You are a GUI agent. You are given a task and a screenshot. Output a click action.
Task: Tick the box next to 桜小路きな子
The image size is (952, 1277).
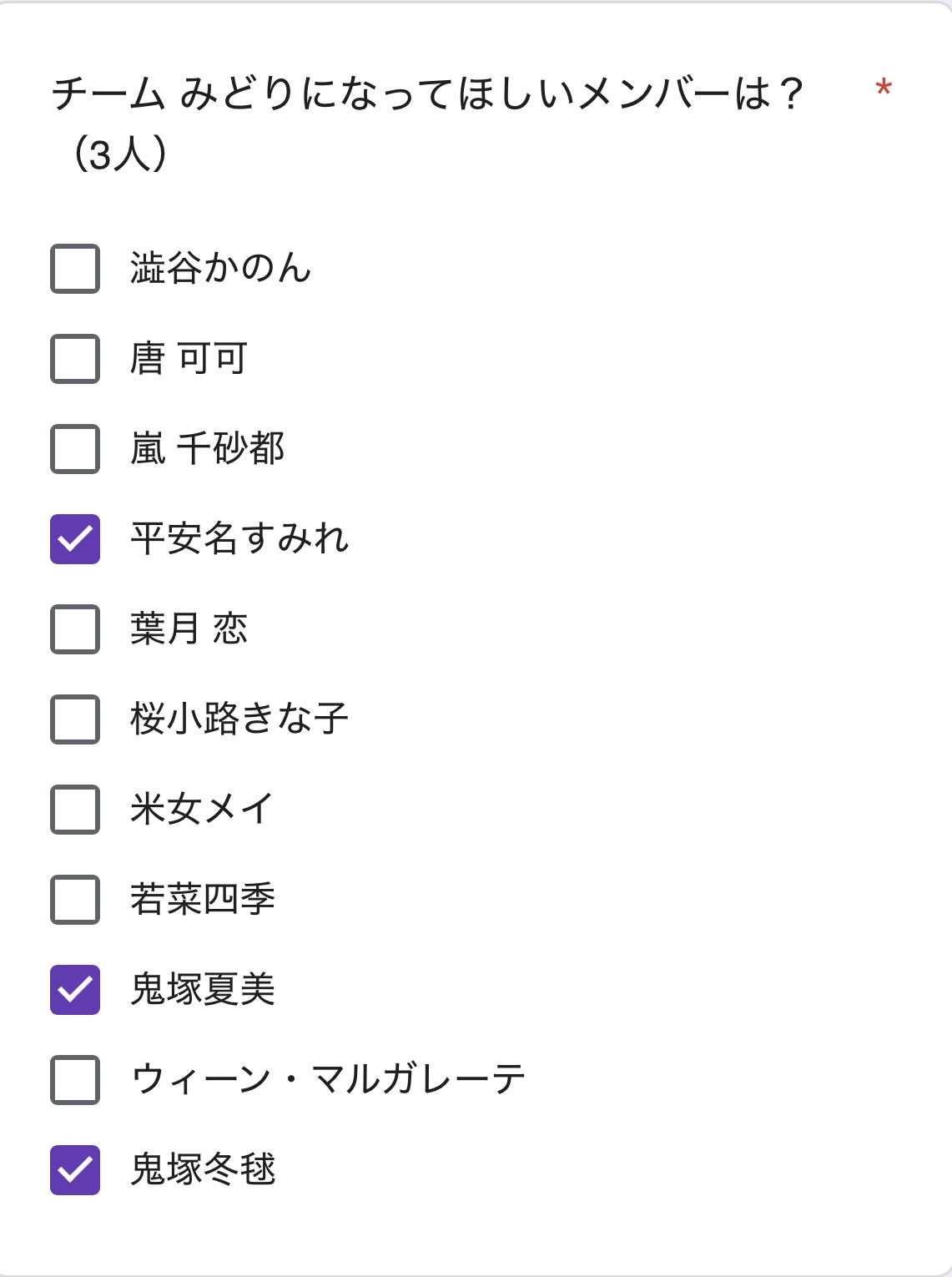(x=75, y=719)
